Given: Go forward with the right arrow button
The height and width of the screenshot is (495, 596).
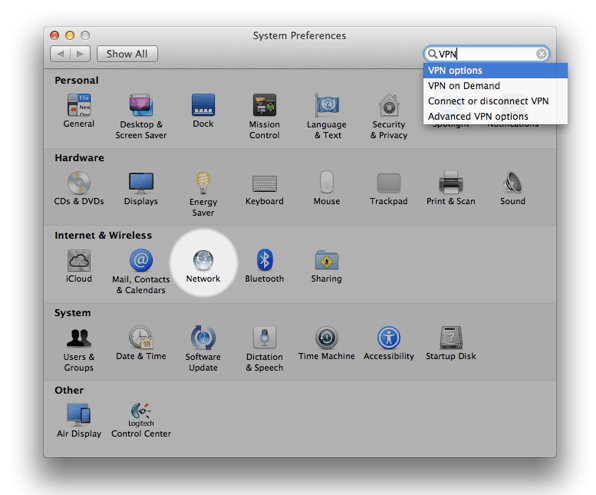Looking at the screenshot, I should pyautogui.click(x=80, y=54).
